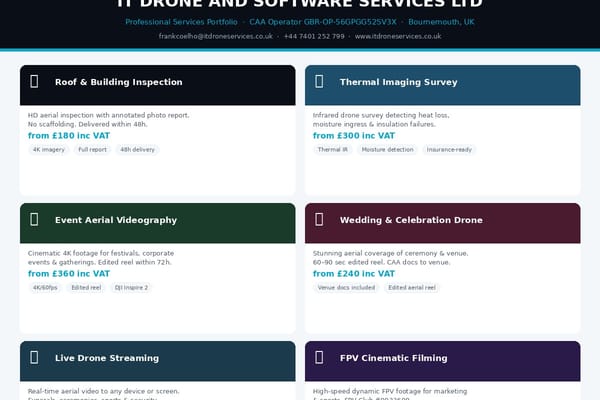Select the Live Drone Streaming heading

107,358
